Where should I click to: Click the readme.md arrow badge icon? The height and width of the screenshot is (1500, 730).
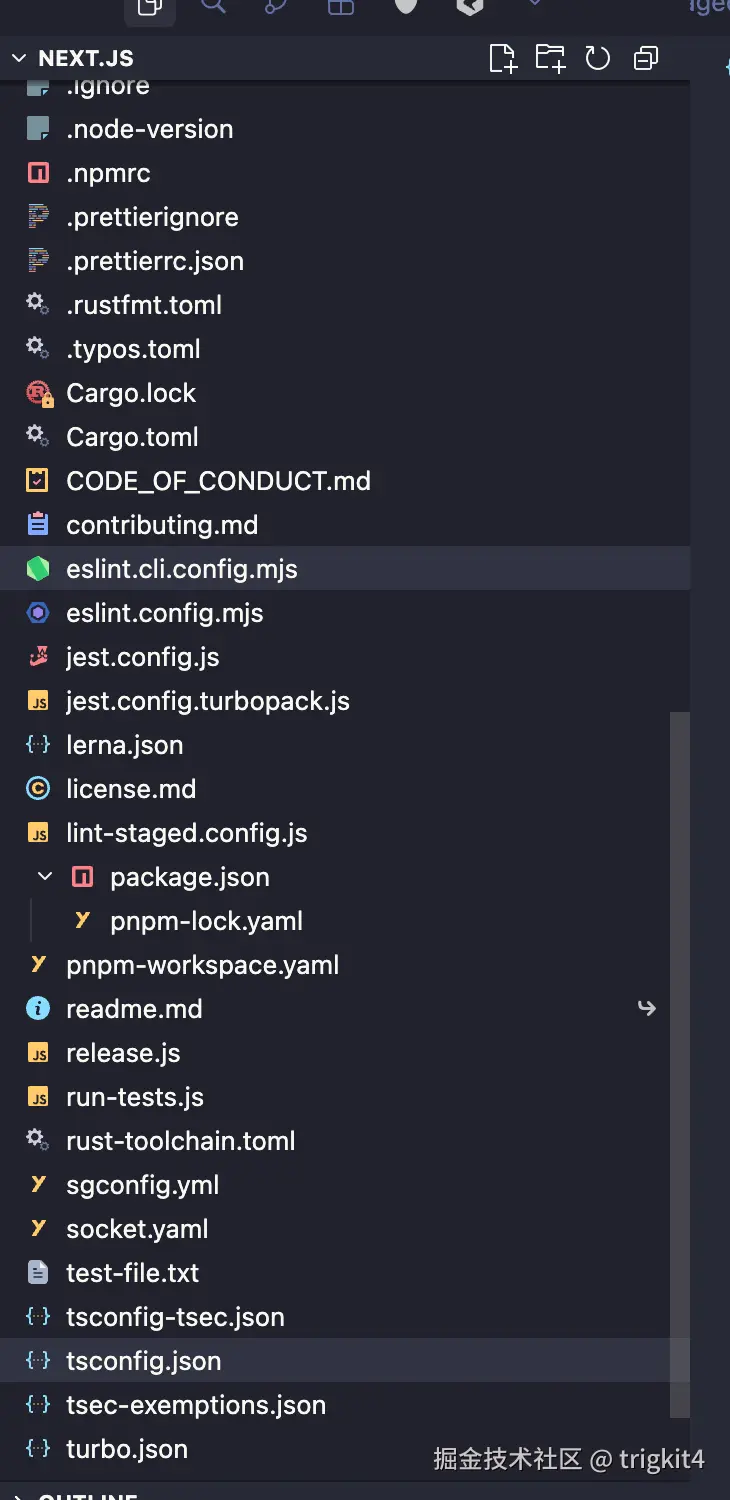(x=647, y=1008)
